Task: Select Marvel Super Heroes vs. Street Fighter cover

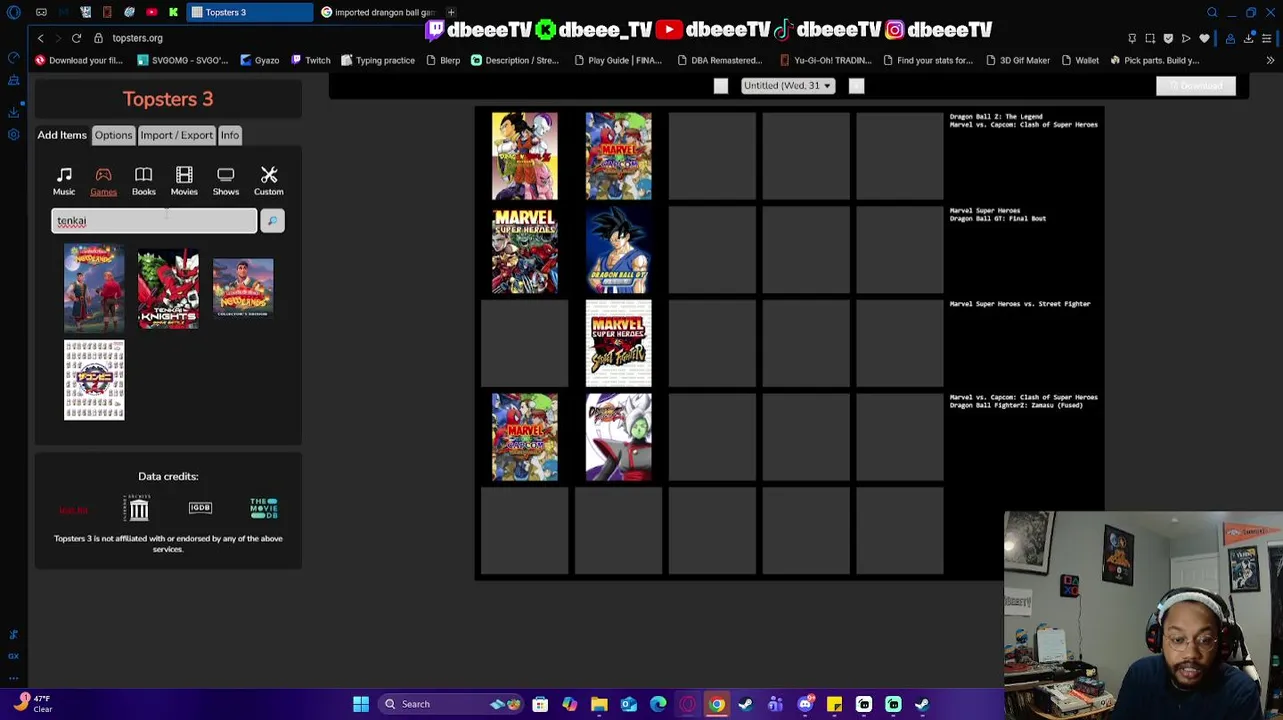Action: click(x=618, y=343)
